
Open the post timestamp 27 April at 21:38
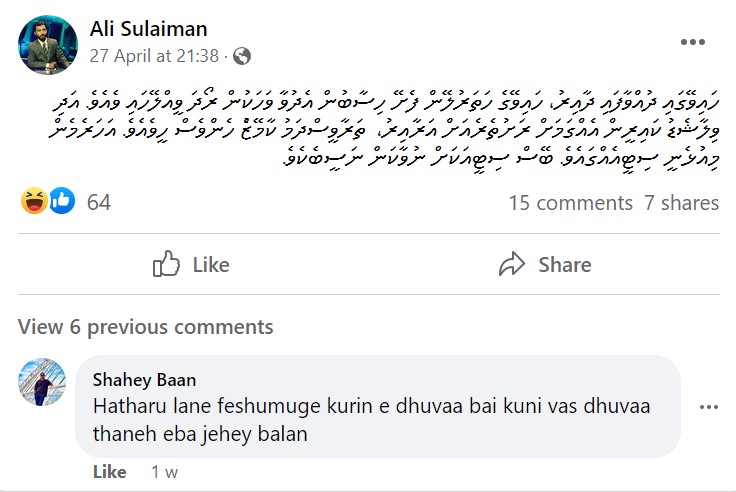pos(156,56)
